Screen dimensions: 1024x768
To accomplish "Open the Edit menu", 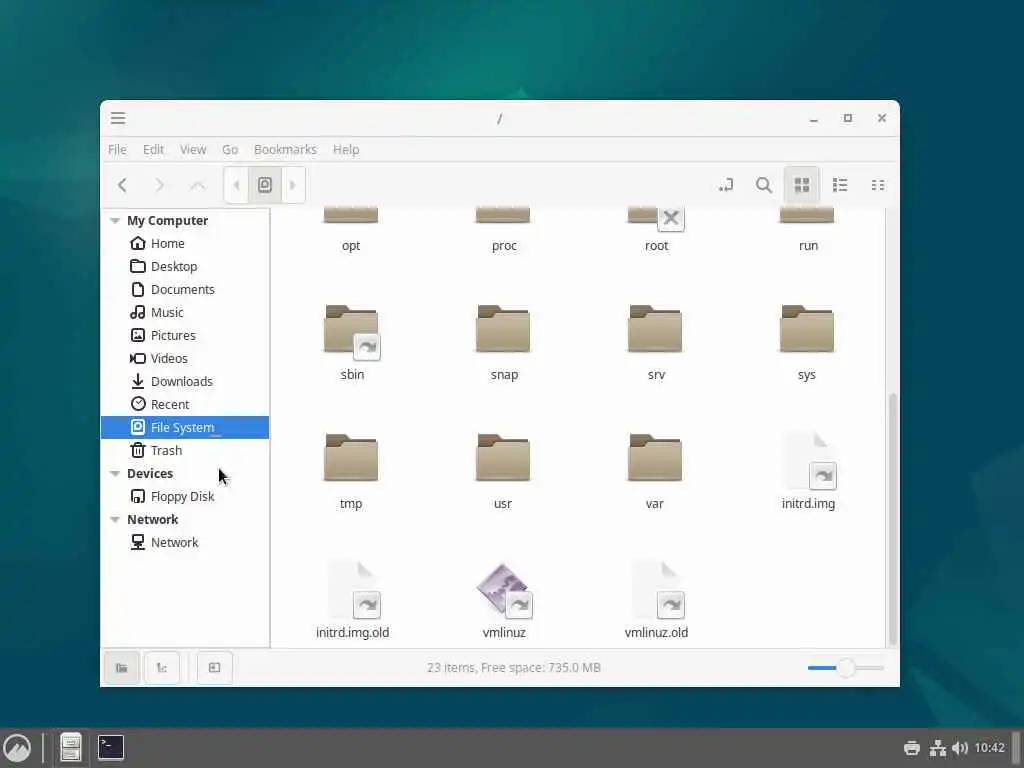I will [x=153, y=150].
